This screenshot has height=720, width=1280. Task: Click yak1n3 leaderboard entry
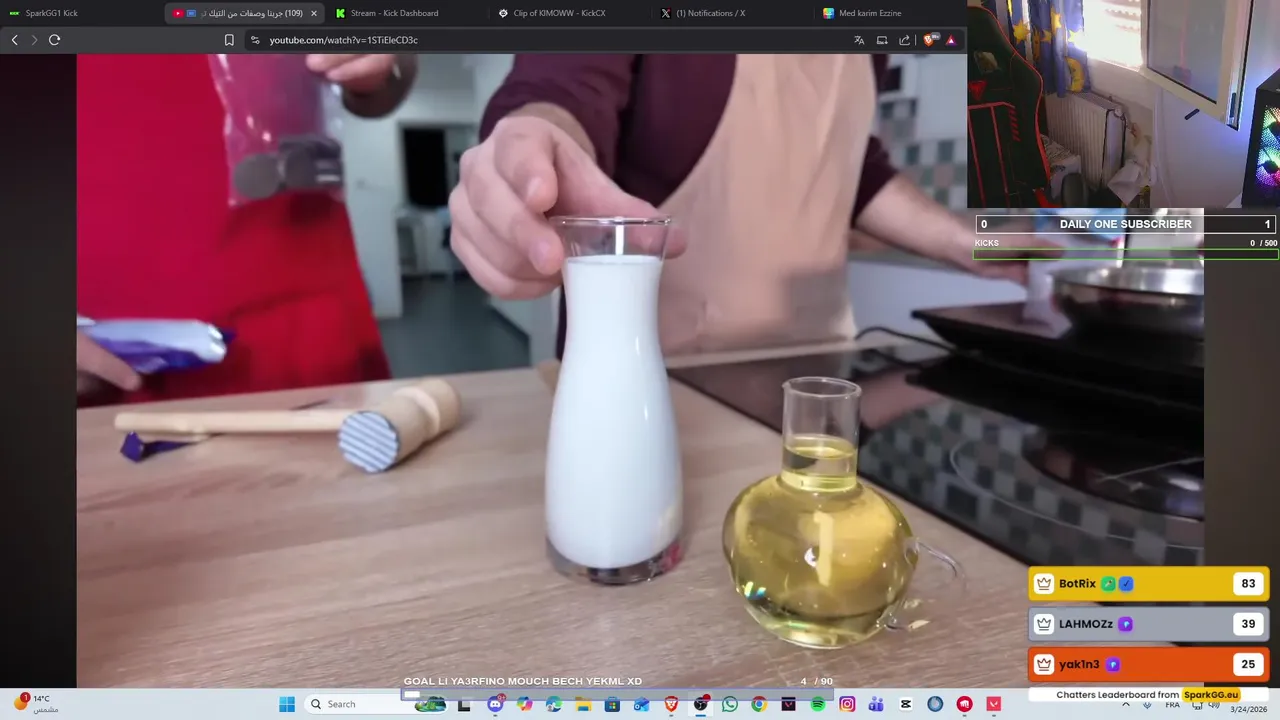(1149, 664)
